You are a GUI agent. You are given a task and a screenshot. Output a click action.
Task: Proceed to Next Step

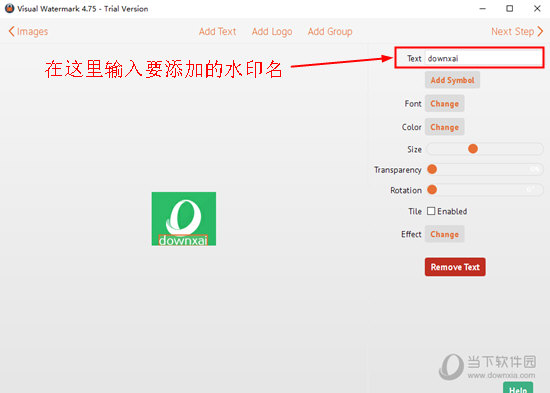[517, 32]
